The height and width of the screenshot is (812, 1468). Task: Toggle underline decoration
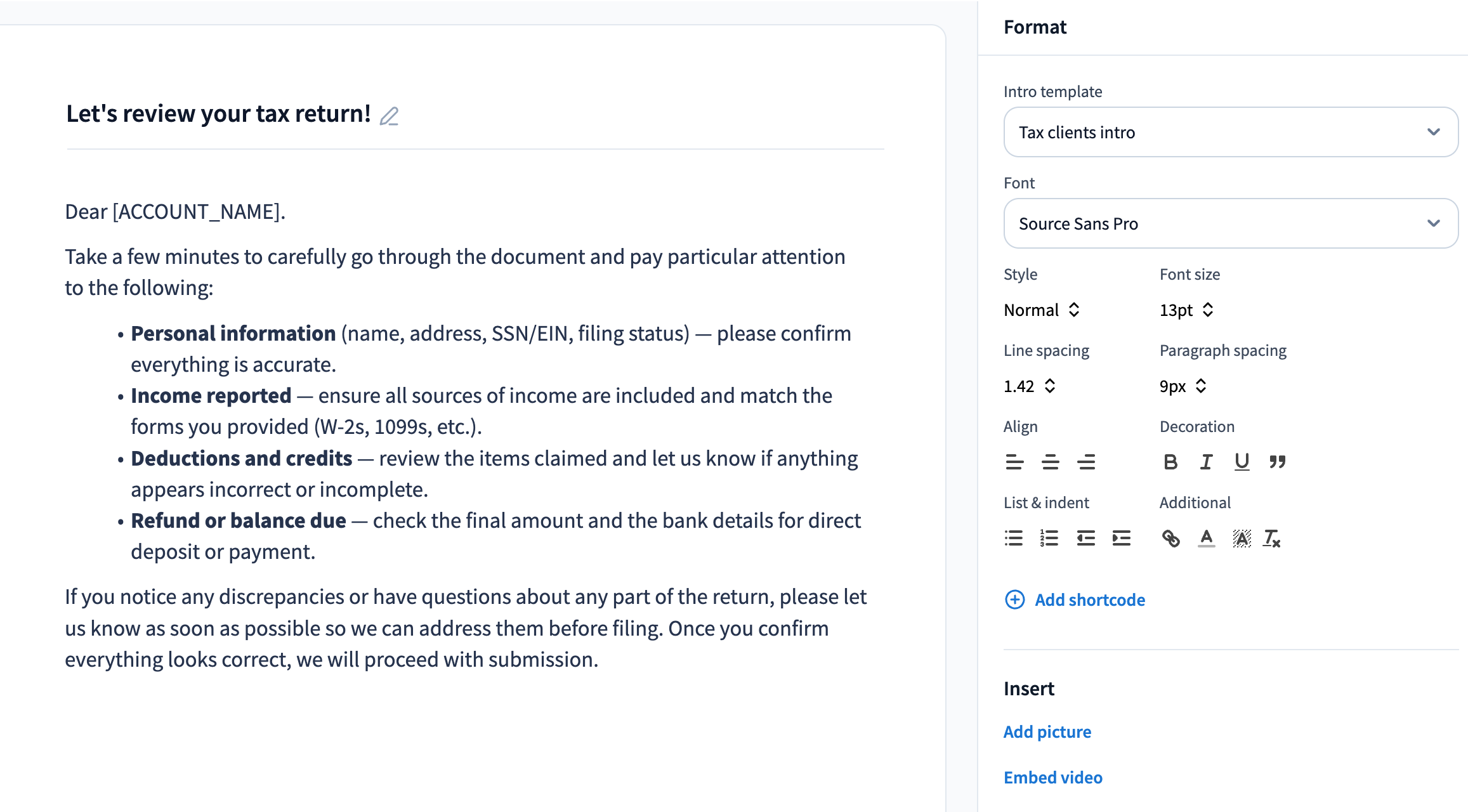coord(1242,462)
